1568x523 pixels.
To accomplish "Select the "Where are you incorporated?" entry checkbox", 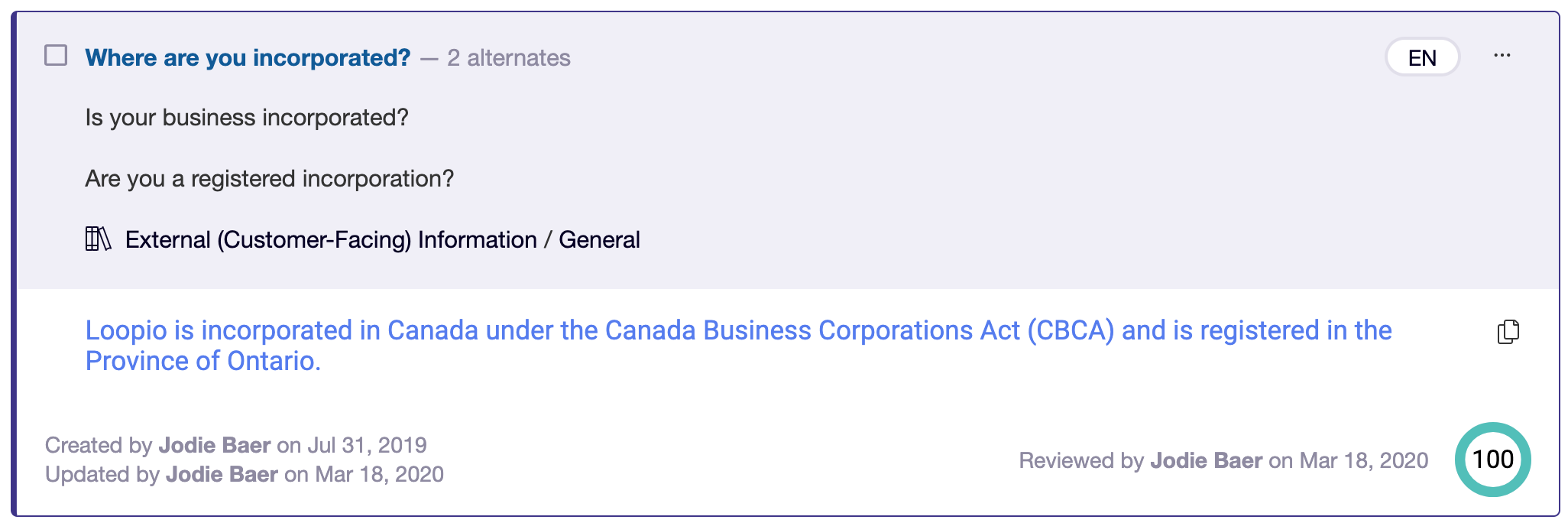I will 56,56.
